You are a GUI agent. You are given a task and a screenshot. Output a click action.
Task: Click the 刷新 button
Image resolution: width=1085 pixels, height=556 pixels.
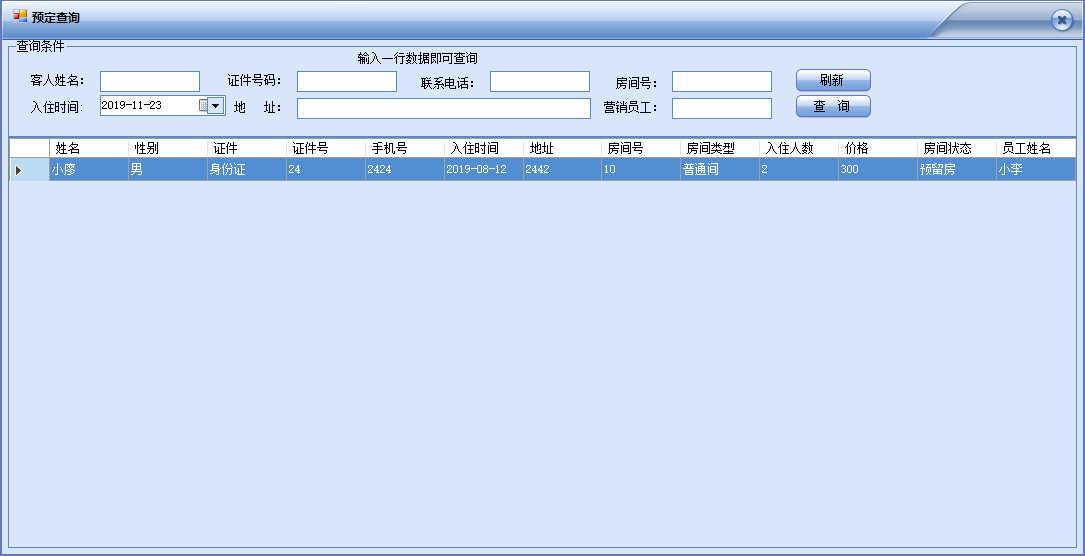click(832, 80)
